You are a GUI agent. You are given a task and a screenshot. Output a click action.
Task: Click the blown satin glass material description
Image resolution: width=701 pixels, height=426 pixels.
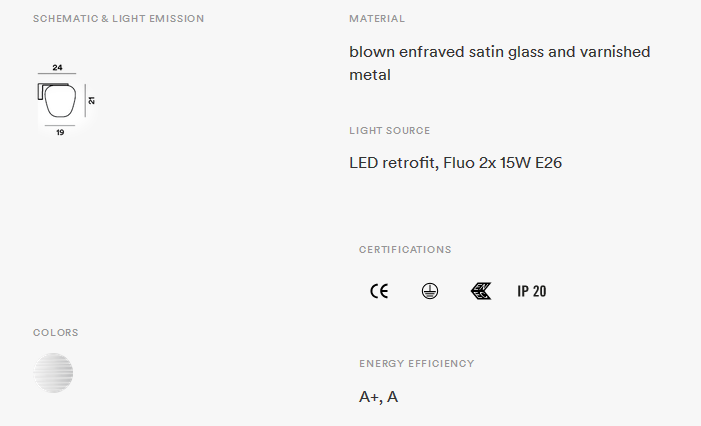click(x=499, y=63)
